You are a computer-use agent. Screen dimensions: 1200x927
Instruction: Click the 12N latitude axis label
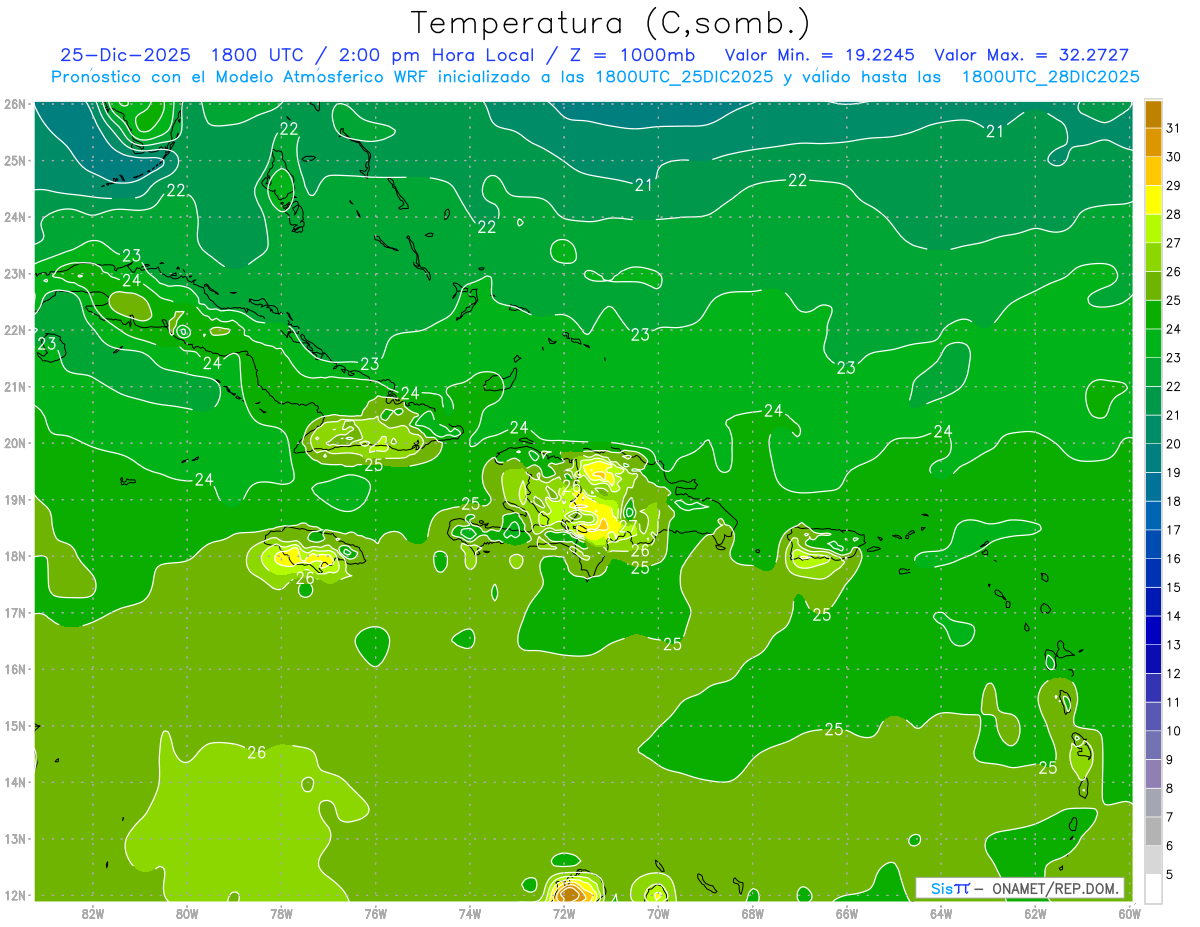tap(15, 895)
